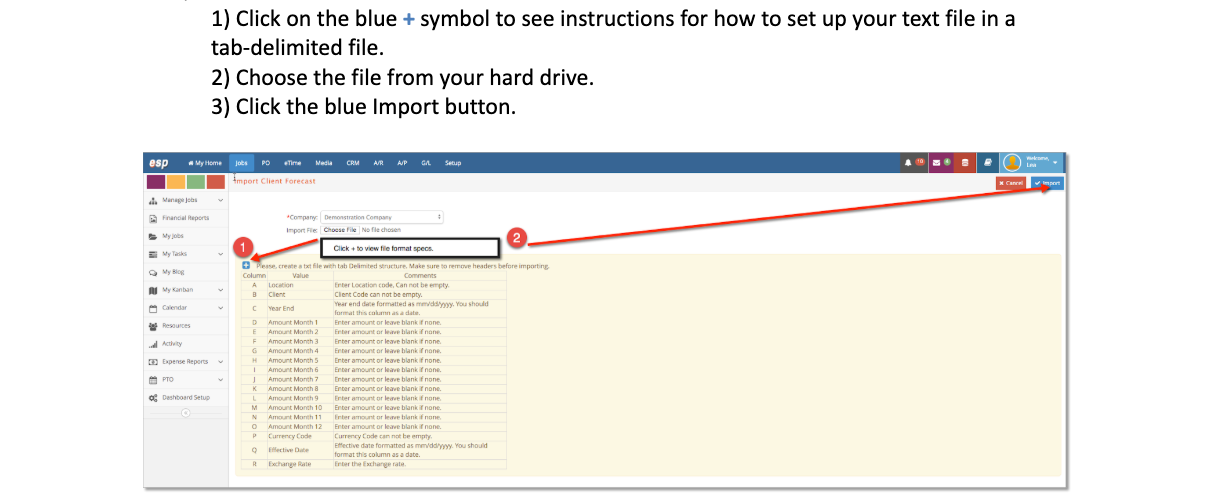This screenshot has width=1216, height=503.
Task: Click the blue plus file-specs icon
Action: pyautogui.click(x=246, y=265)
